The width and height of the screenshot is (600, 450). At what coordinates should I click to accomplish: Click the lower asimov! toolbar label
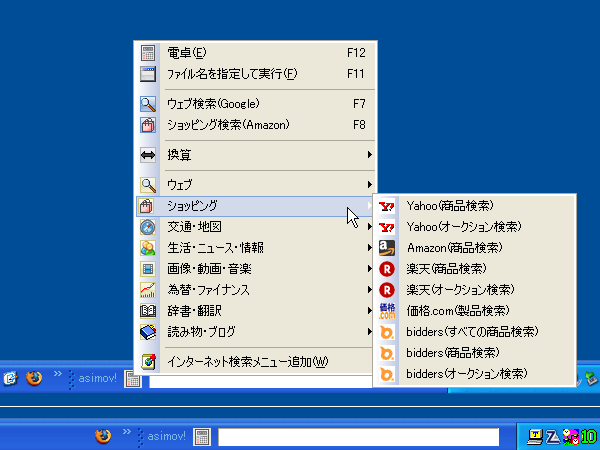point(166,436)
